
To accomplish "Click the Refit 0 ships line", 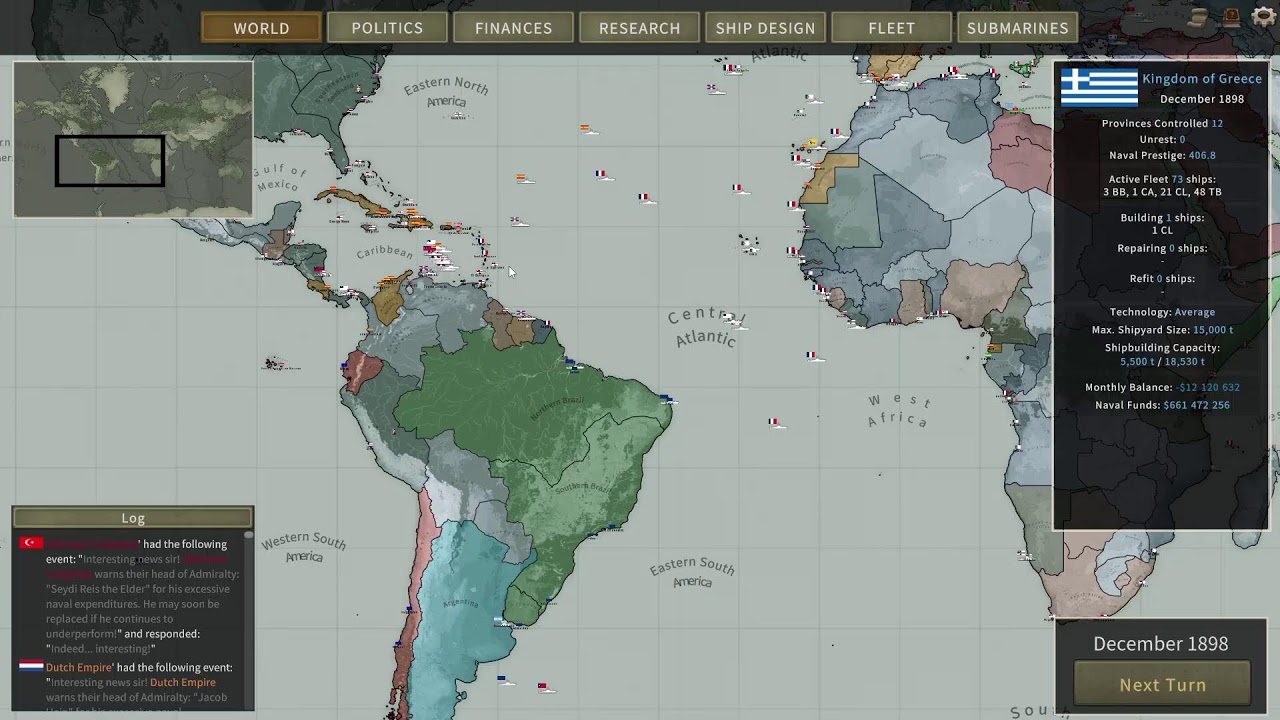I will [x=1162, y=278].
